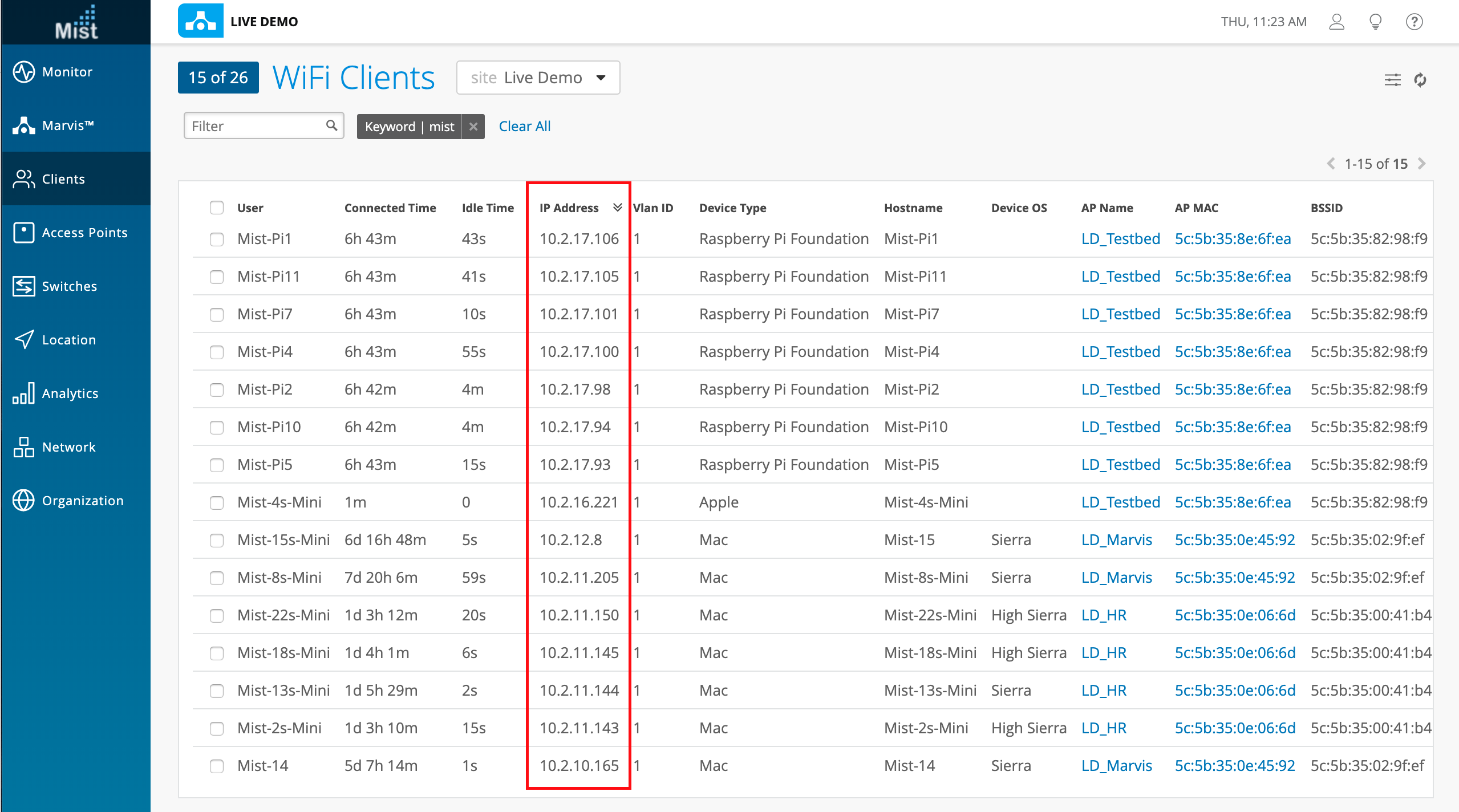Select the Mist-14 row checkbox
The height and width of the screenshot is (812, 1459).
click(x=217, y=766)
